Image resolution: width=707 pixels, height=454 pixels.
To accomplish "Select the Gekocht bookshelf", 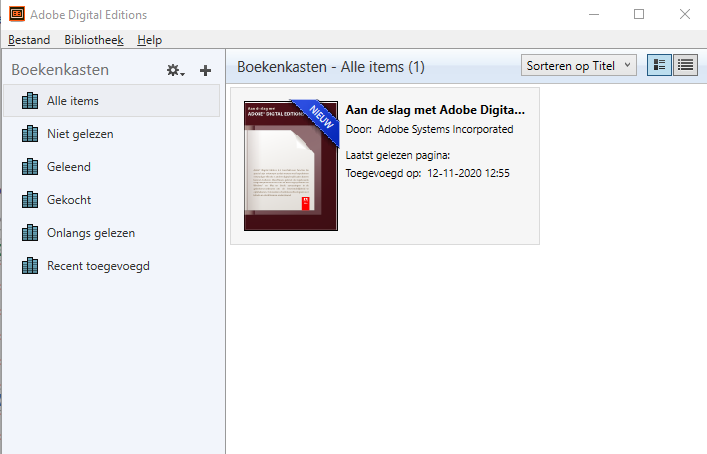I will [x=111, y=200].
